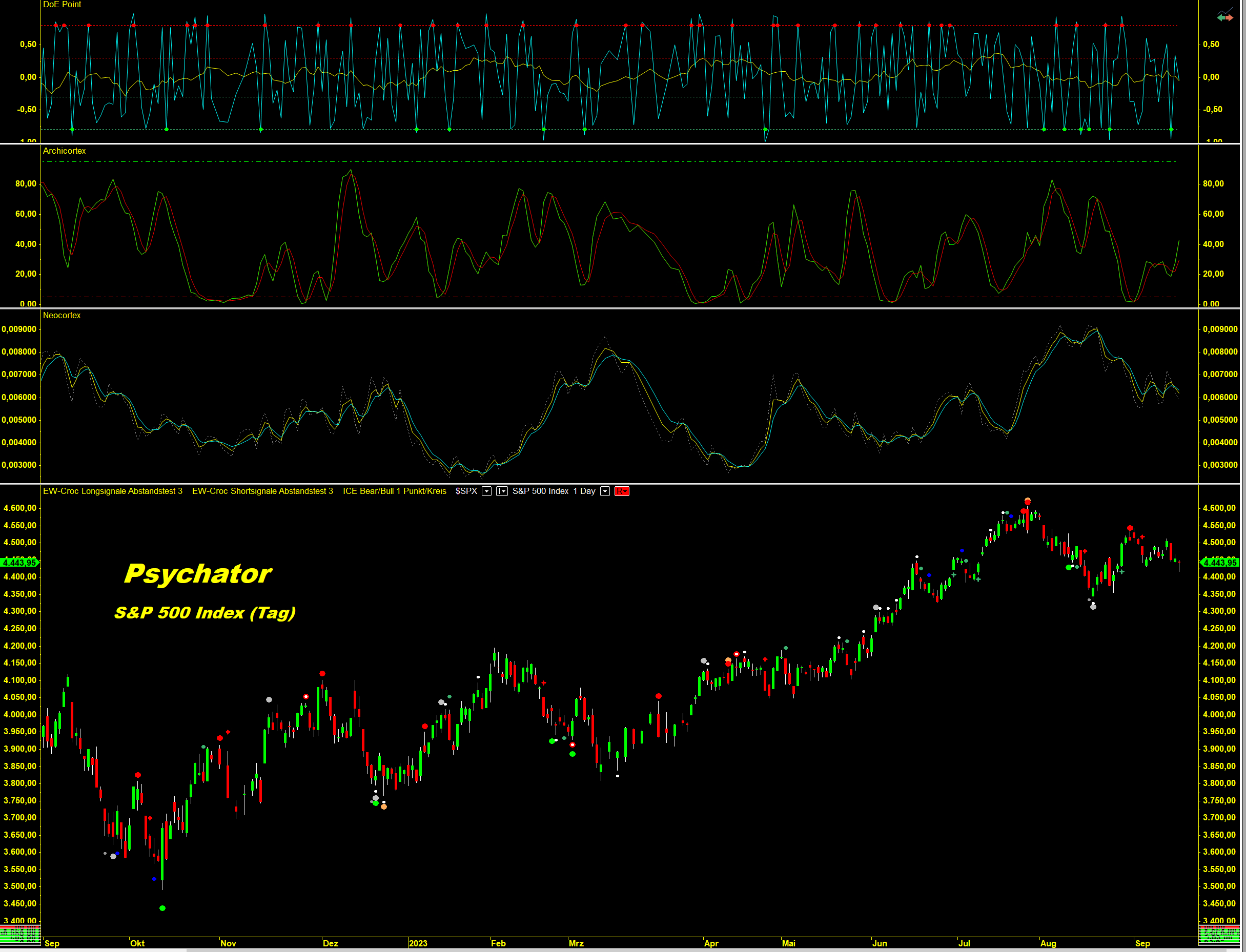Click the ICE Bear/Bull 1 Punkt/Kreis label
The image size is (1246, 952).
tap(395, 491)
